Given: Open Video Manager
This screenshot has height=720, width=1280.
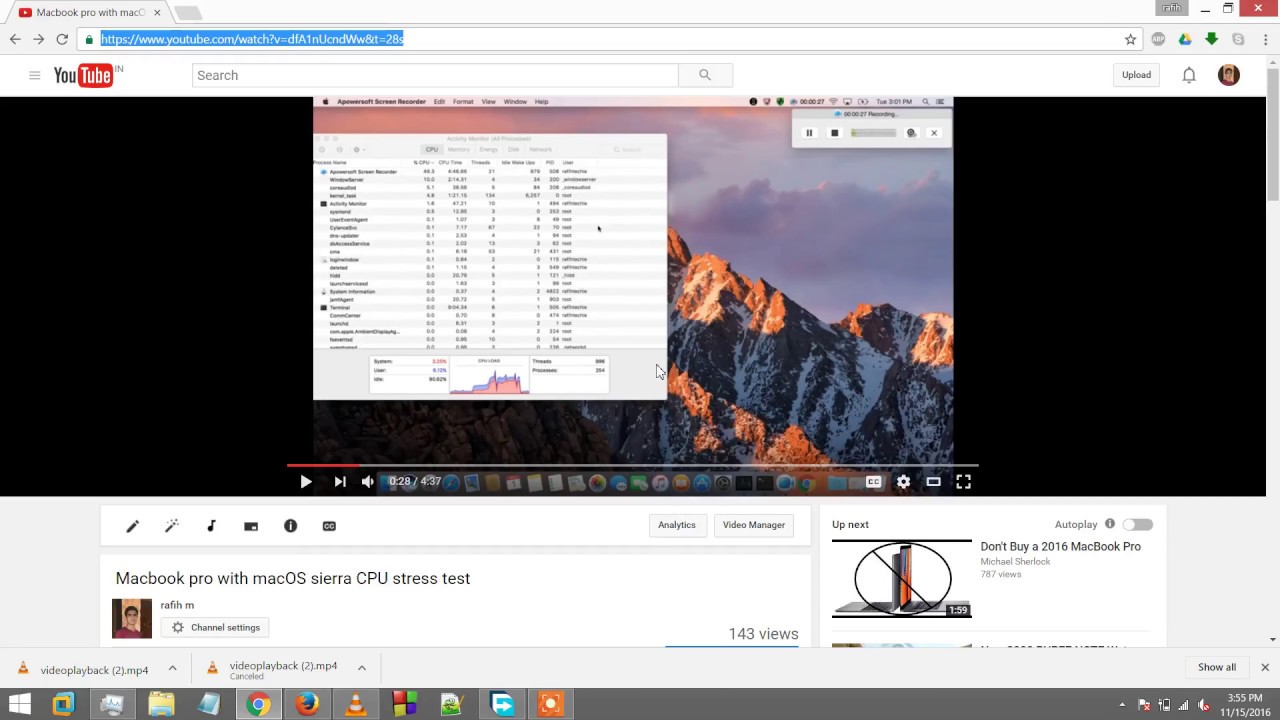Looking at the screenshot, I should [x=754, y=525].
